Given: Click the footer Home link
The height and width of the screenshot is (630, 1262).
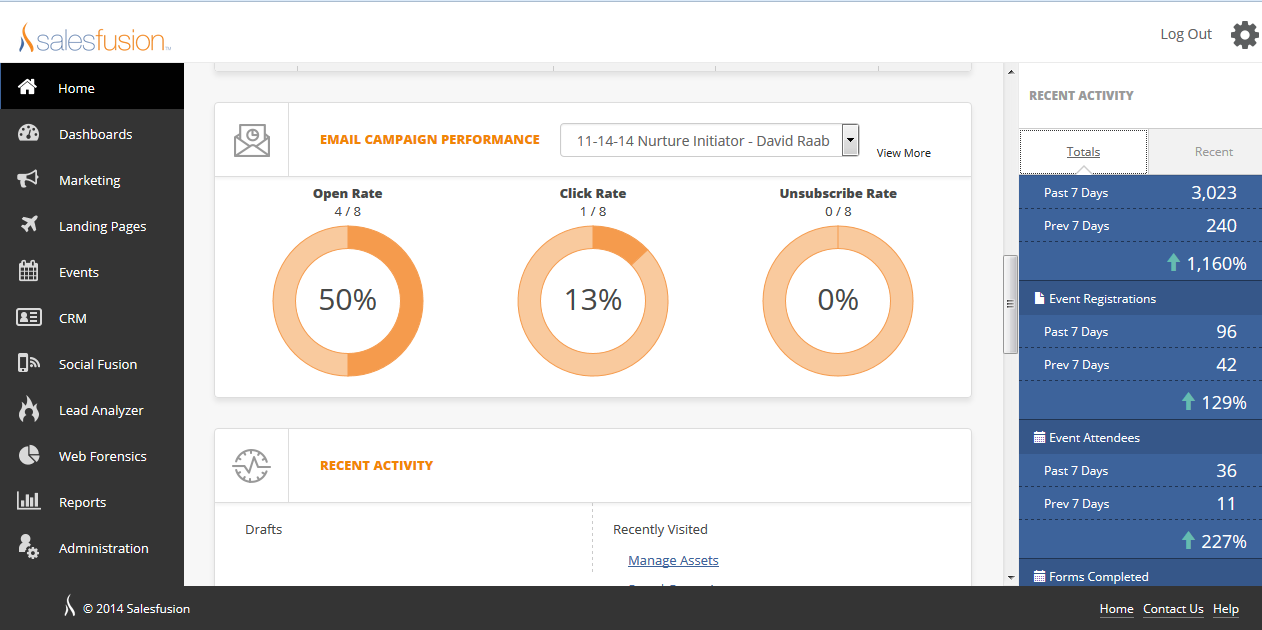Looking at the screenshot, I should click(x=1117, y=608).
